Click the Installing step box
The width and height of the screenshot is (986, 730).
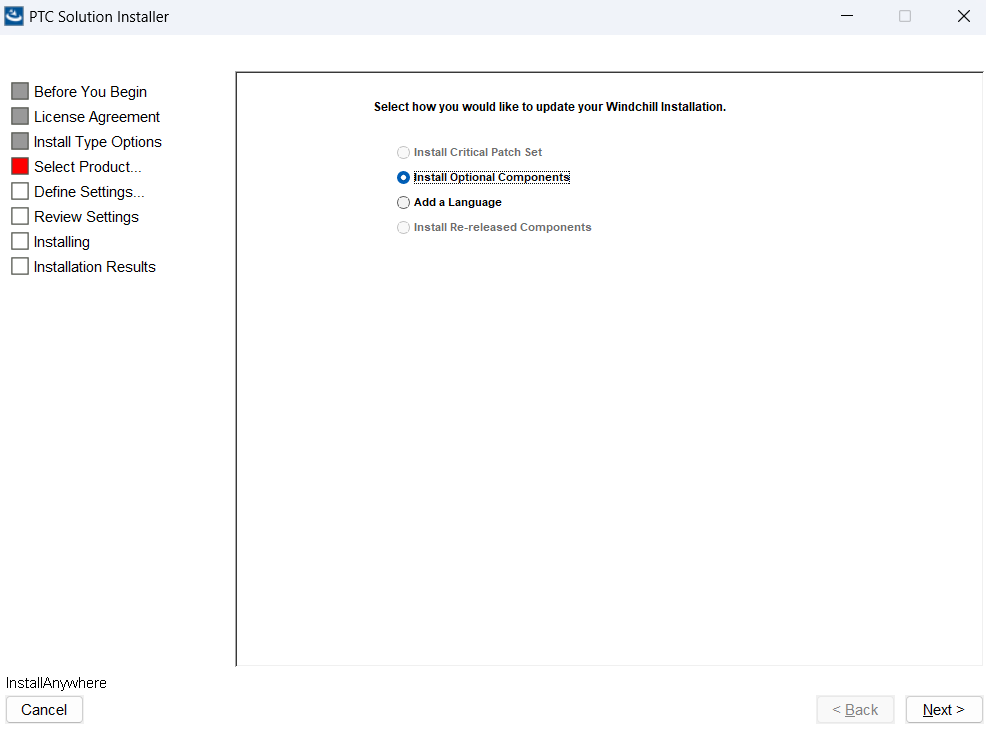coord(20,241)
